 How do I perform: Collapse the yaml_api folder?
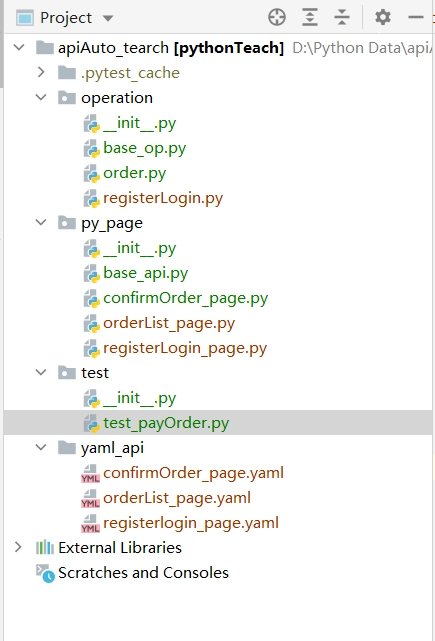pyautogui.click(x=41, y=448)
